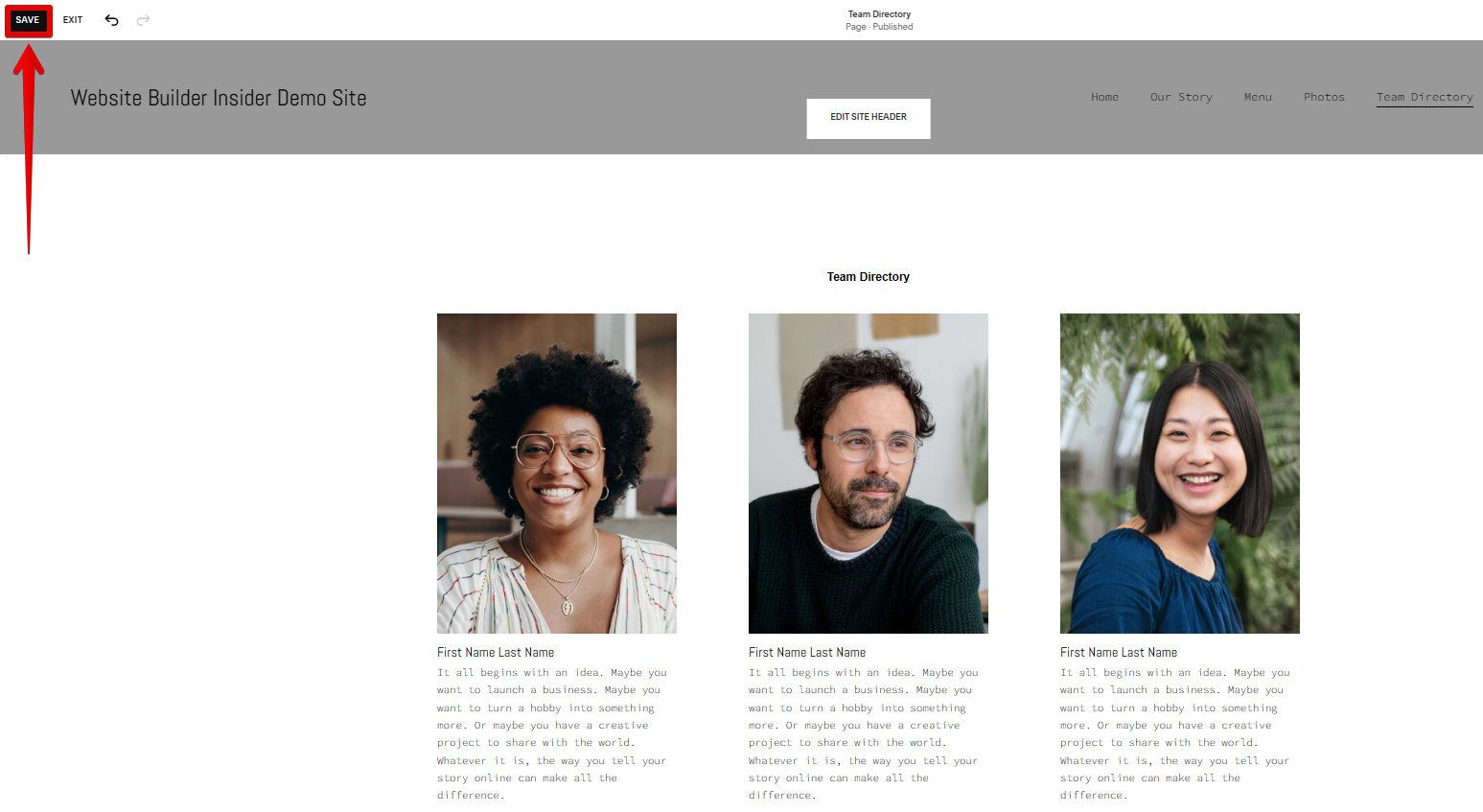
Task: Select the woman with glasses portrait
Action: click(x=557, y=474)
